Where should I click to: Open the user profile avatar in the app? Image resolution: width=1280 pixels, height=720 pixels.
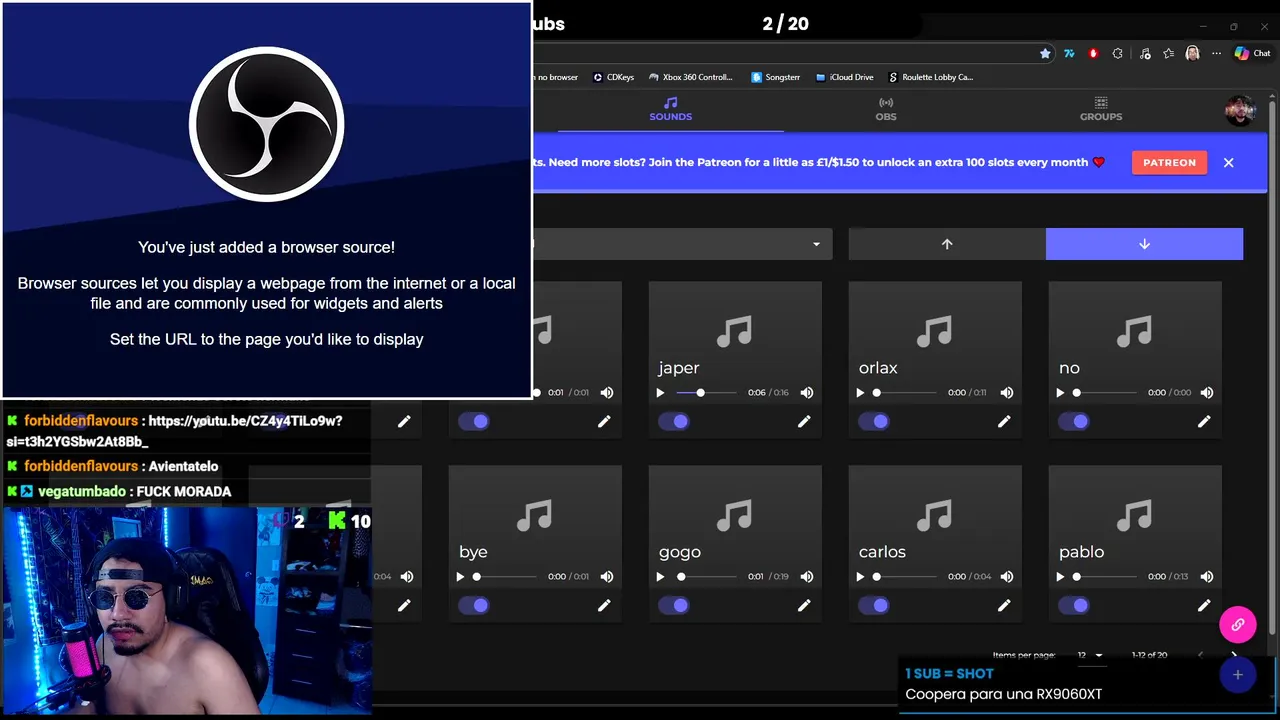tap(1240, 110)
